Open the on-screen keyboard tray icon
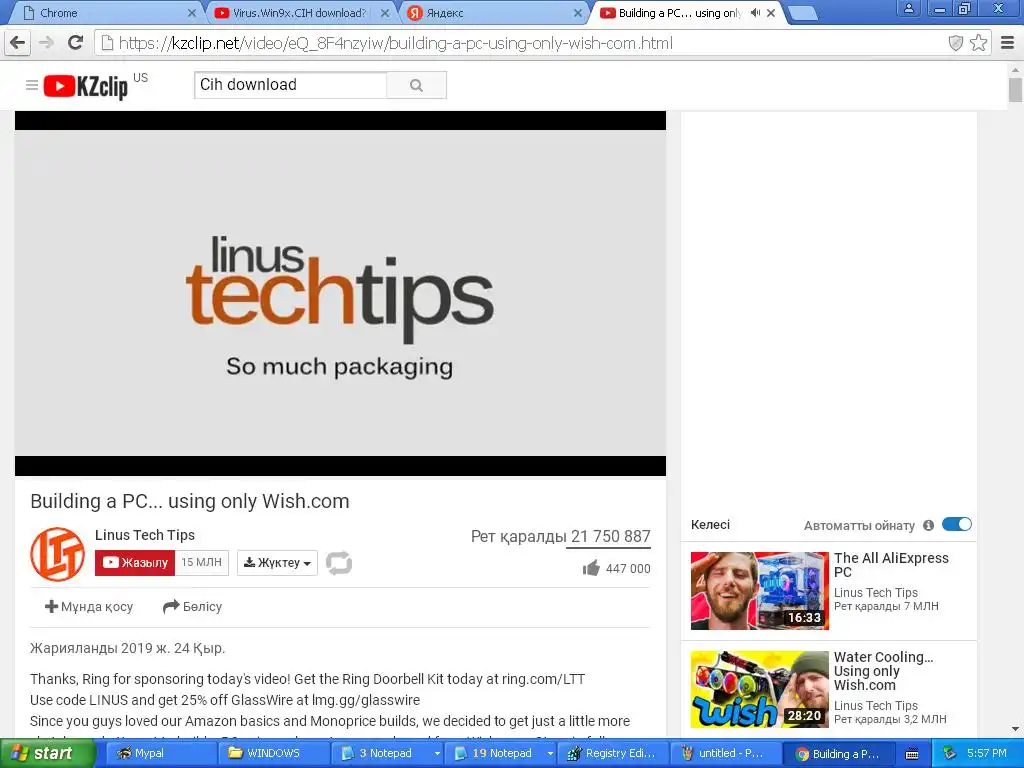 pyautogui.click(x=912, y=754)
